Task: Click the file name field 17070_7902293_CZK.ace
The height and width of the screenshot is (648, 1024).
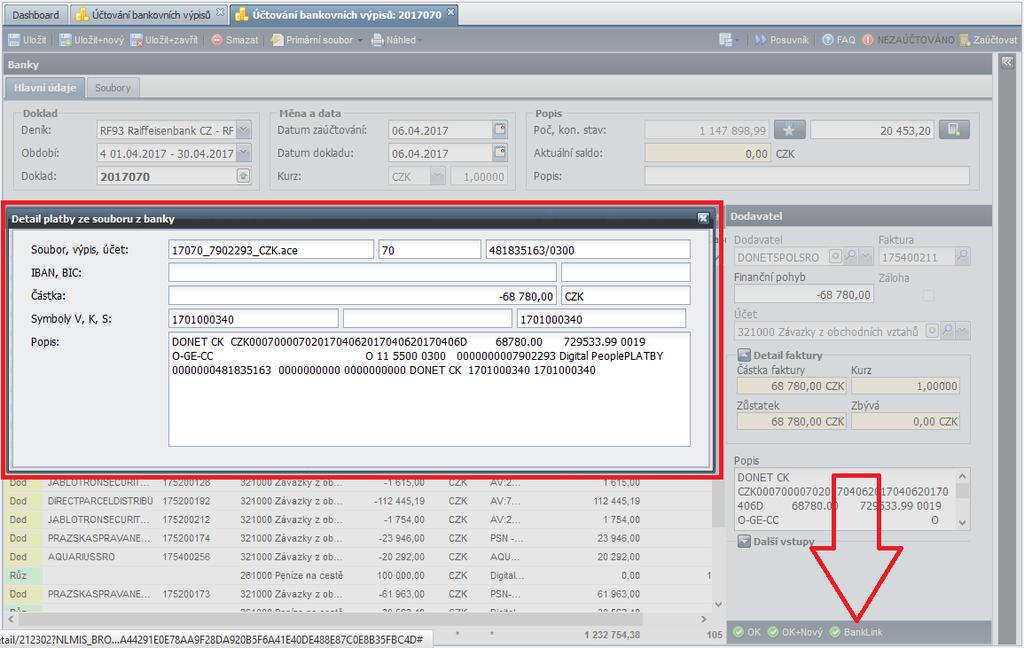Action: 270,250
